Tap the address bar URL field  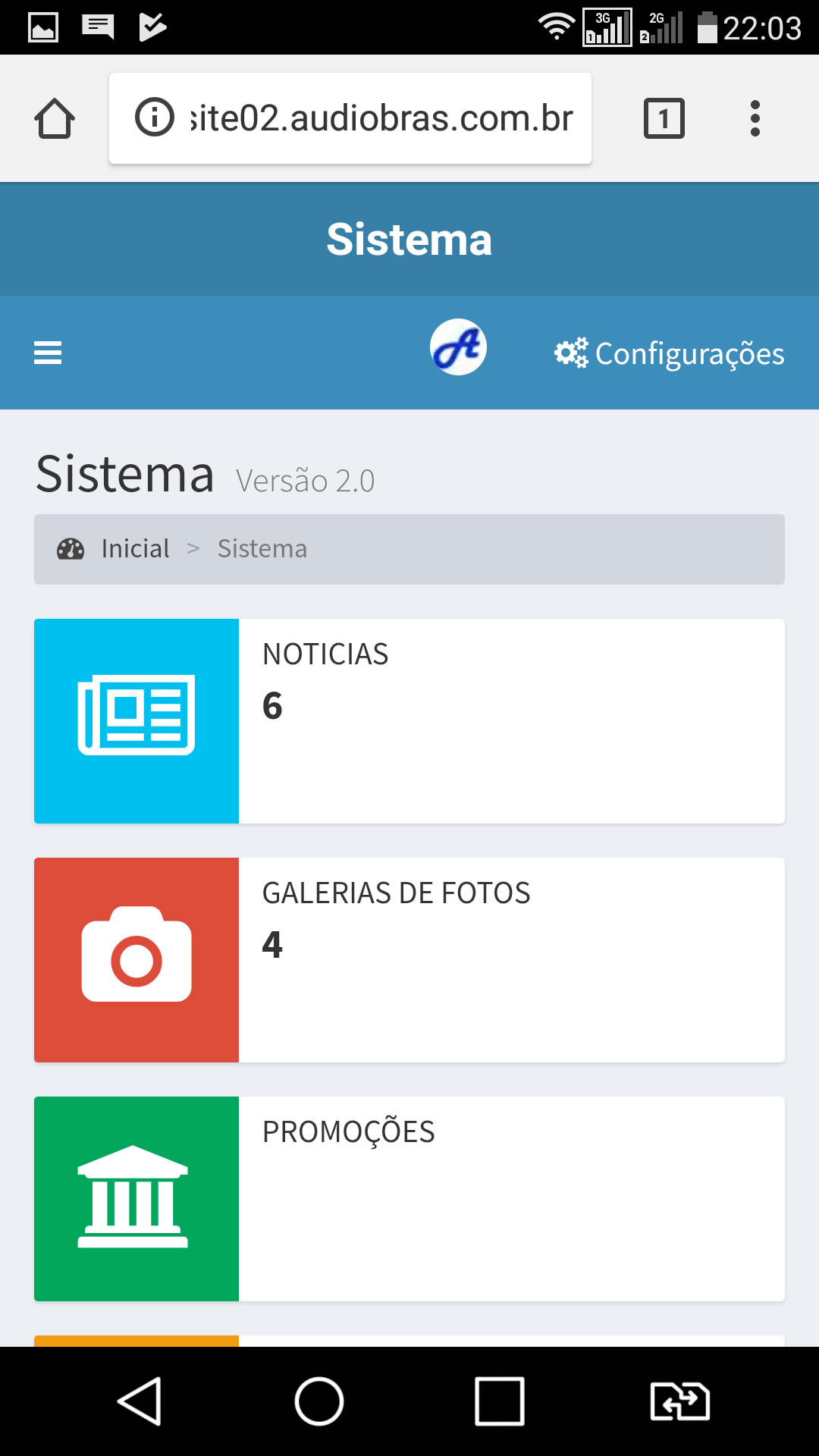coord(350,118)
